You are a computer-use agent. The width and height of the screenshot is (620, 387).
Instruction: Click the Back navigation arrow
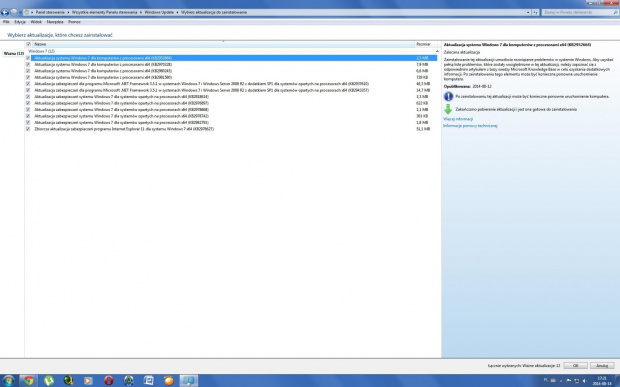[5, 12]
